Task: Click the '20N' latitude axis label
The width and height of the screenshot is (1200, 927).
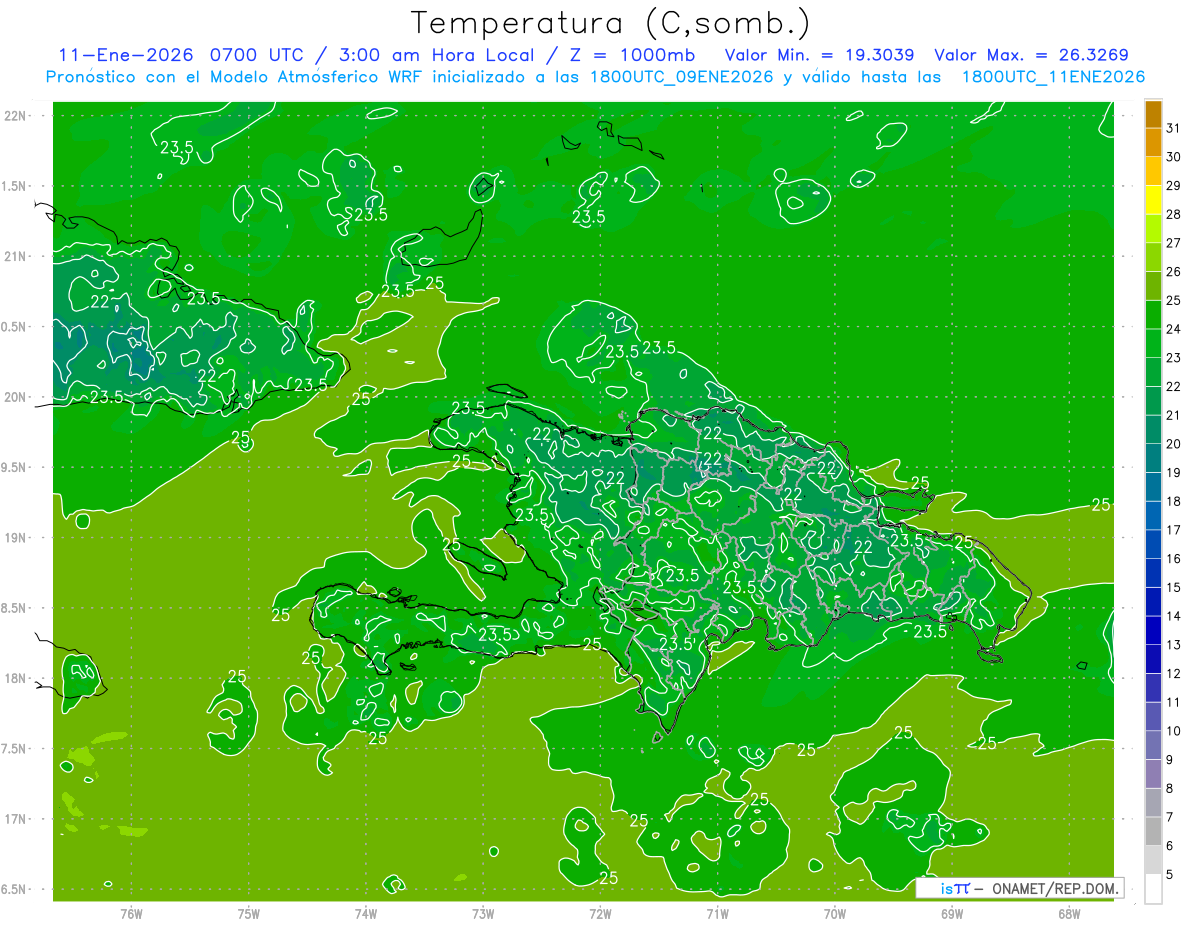Action: [16, 397]
